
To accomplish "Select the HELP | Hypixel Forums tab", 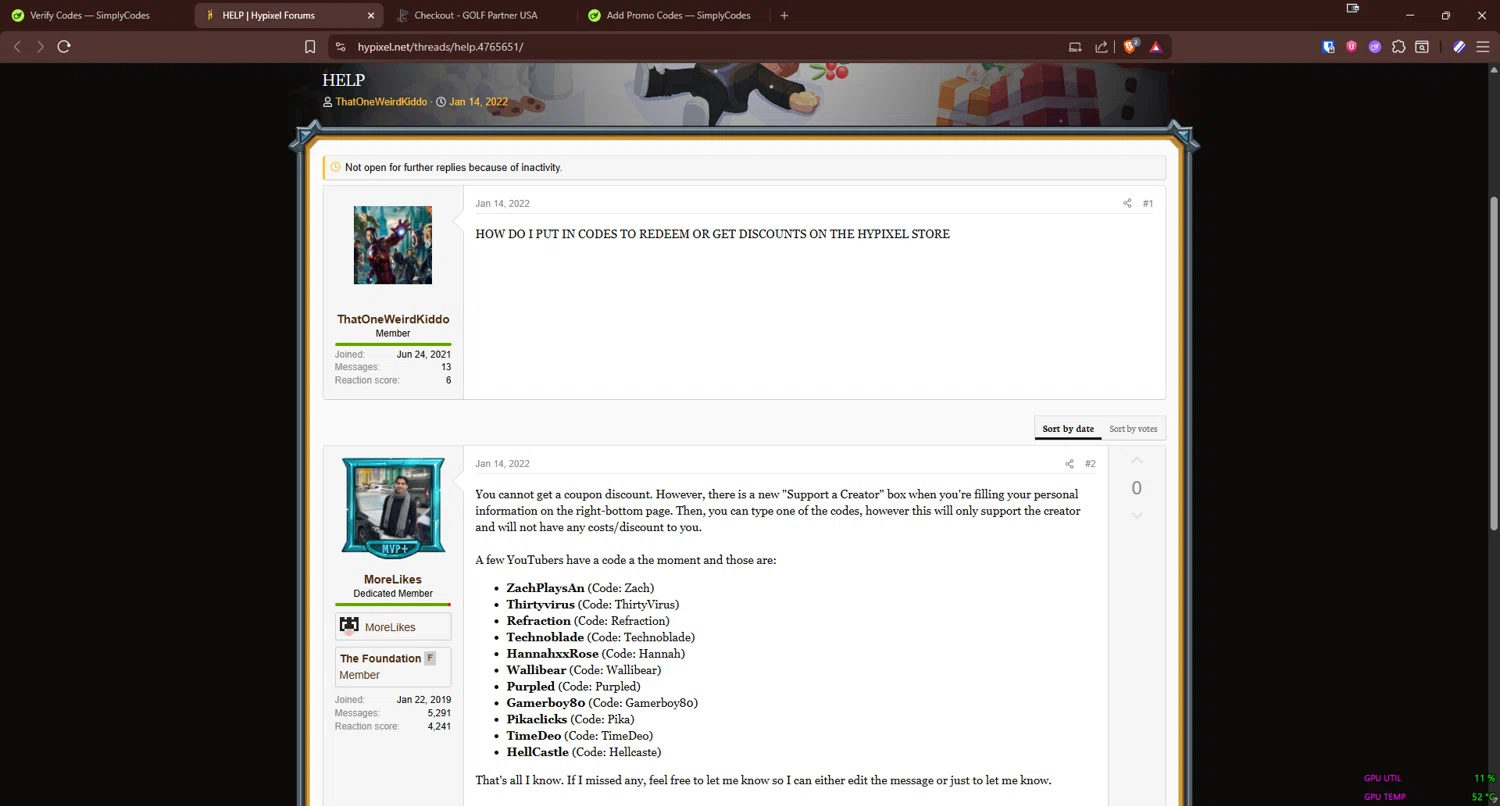I will (x=288, y=15).
